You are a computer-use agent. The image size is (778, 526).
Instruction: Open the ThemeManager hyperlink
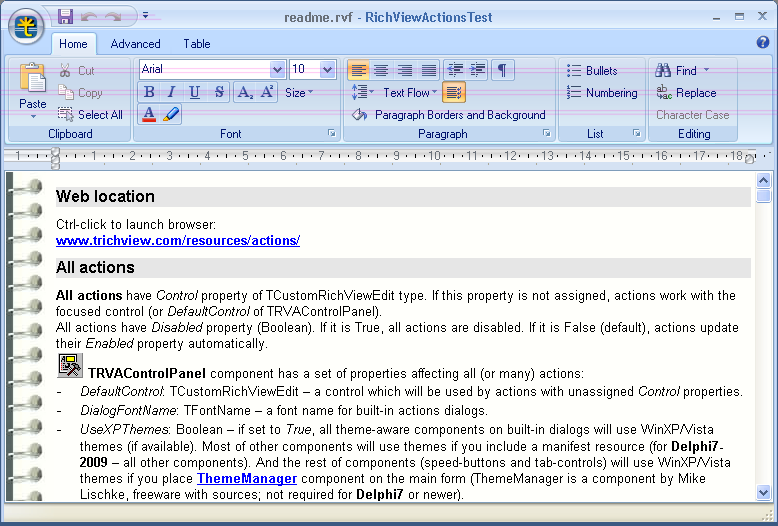[x=247, y=478]
